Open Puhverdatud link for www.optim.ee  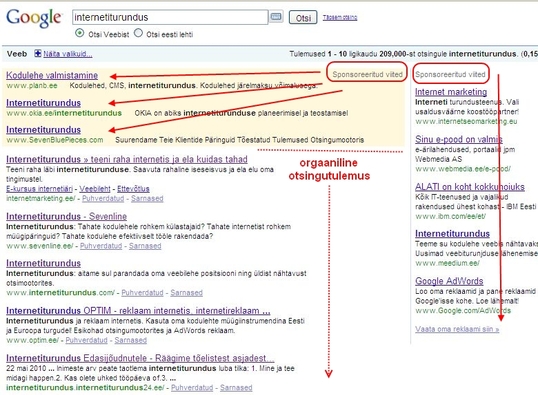pos(86,340)
